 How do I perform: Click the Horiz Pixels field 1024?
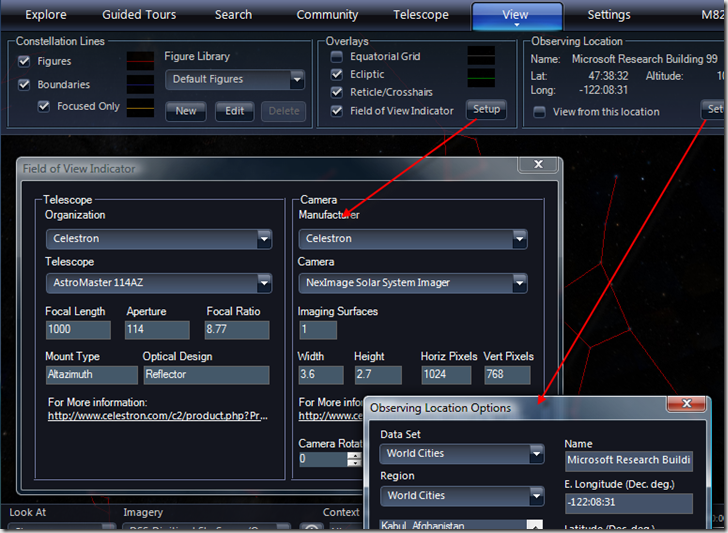(x=446, y=375)
